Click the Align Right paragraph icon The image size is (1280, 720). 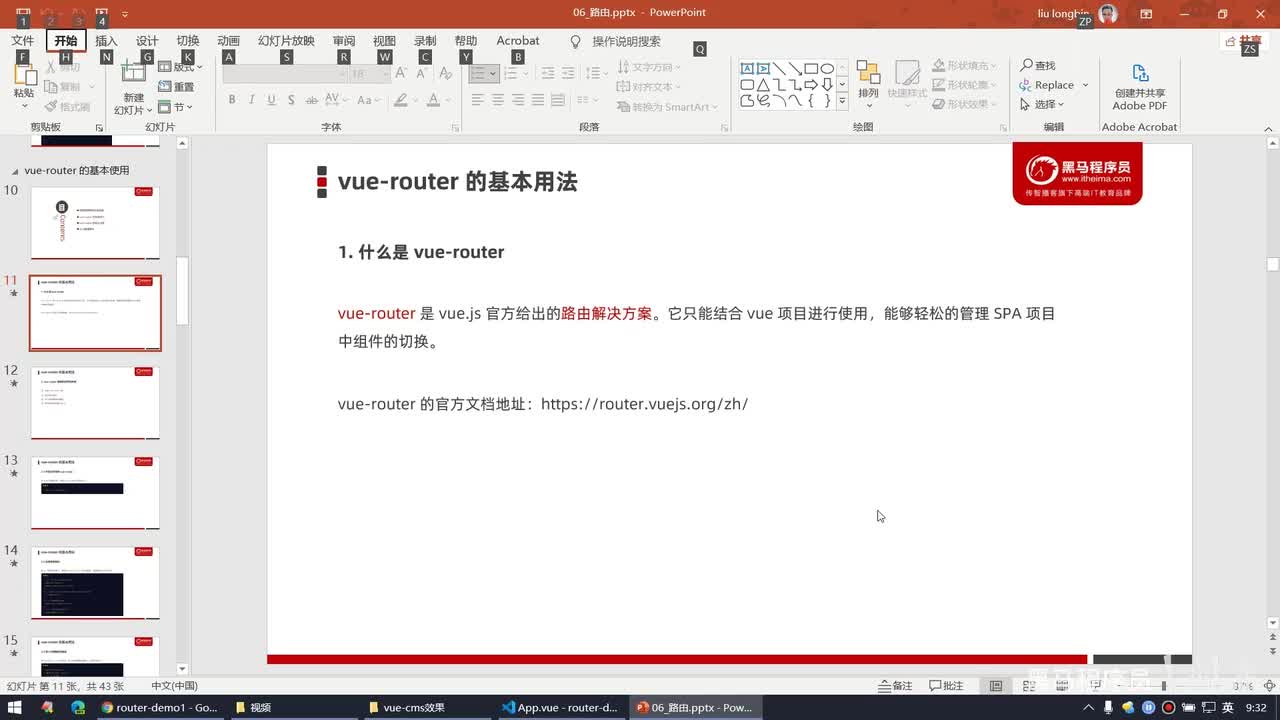pyautogui.click(x=518, y=100)
